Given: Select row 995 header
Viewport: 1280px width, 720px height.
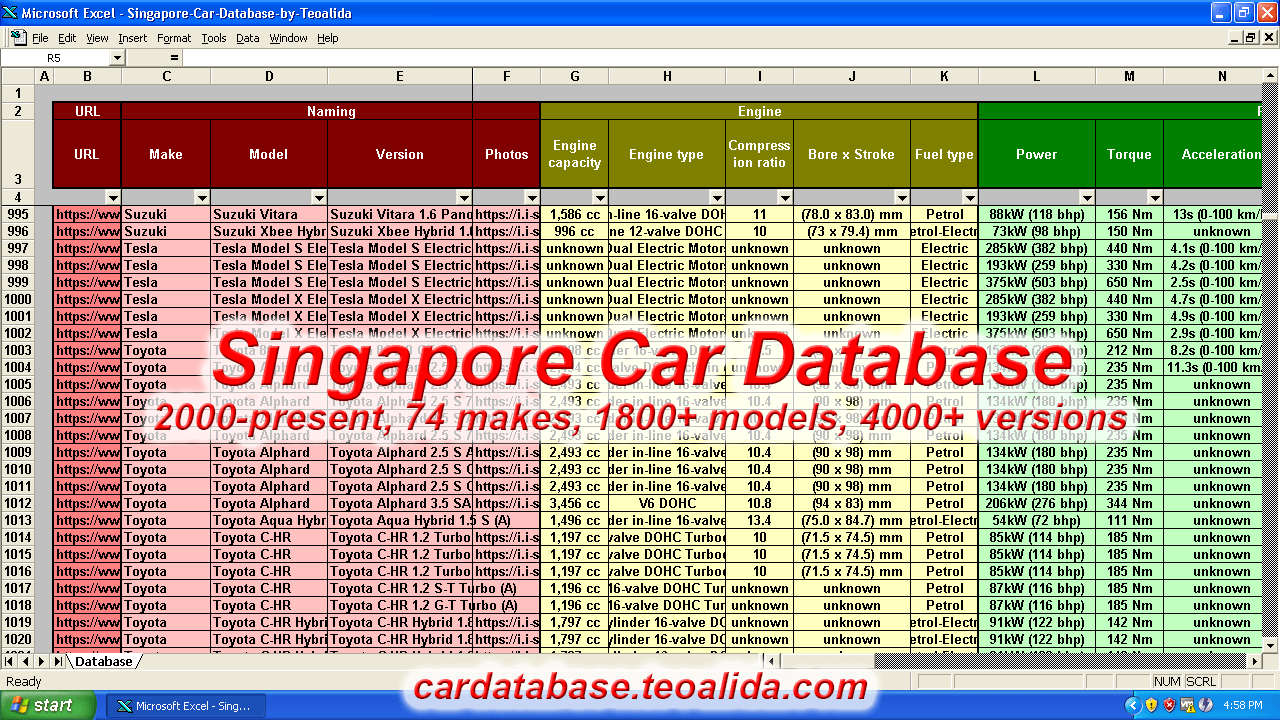Looking at the screenshot, I should pyautogui.click(x=18, y=214).
